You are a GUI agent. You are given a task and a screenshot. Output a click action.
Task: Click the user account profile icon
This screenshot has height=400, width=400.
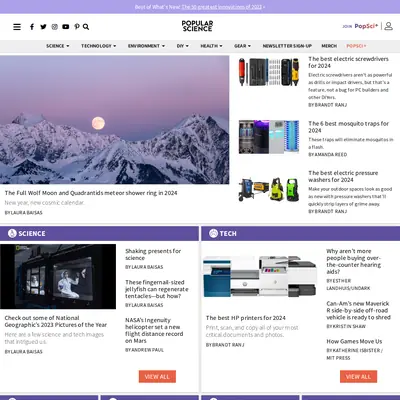coord(388,26)
